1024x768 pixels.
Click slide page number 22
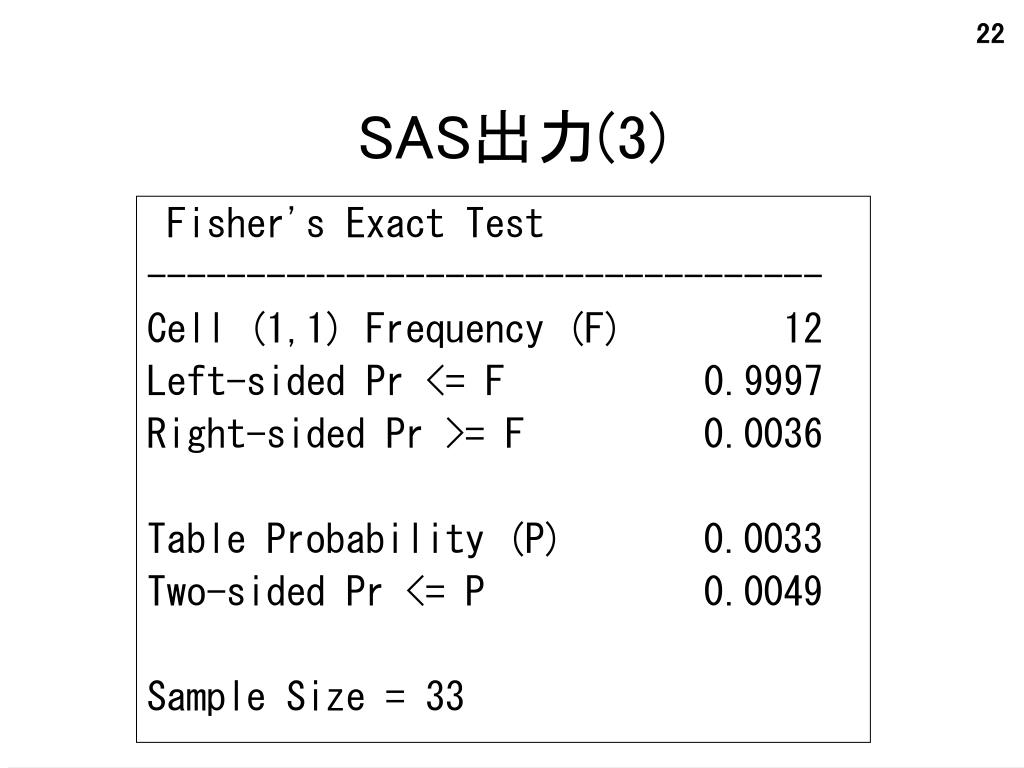pos(990,34)
